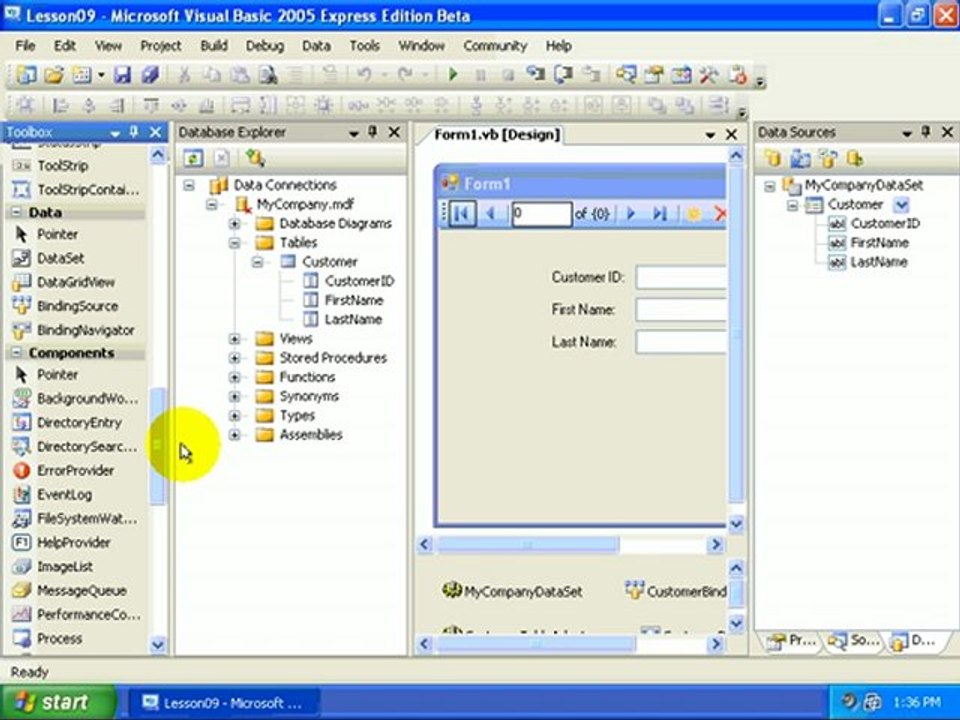The height and width of the screenshot is (720, 960).
Task: Expand the Functions folder
Action: (x=234, y=377)
